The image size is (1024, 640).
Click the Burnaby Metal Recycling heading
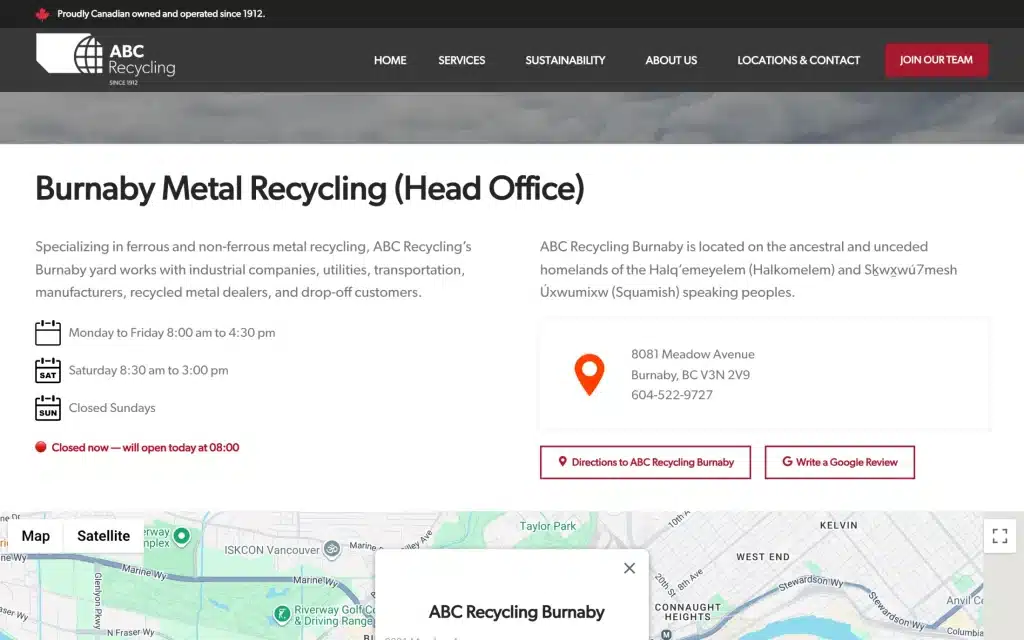coord(310,189)
